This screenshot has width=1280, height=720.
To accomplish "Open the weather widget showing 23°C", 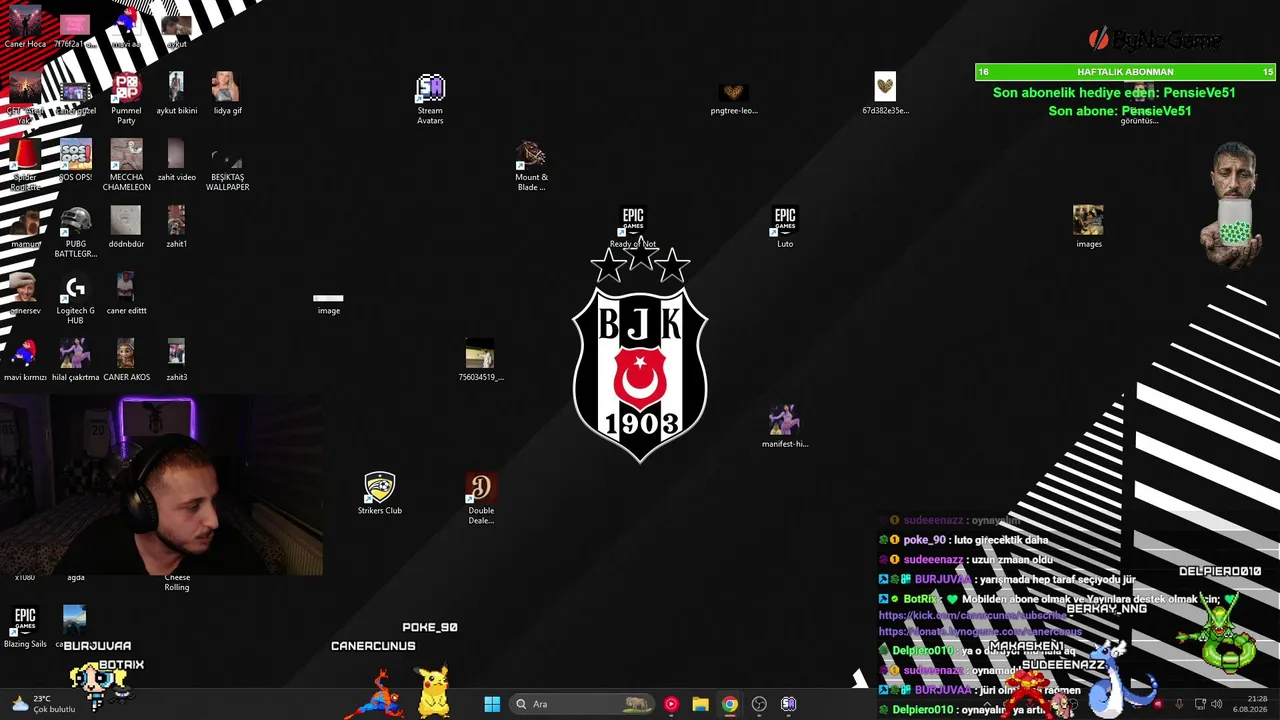I will (x=42, y=704).
